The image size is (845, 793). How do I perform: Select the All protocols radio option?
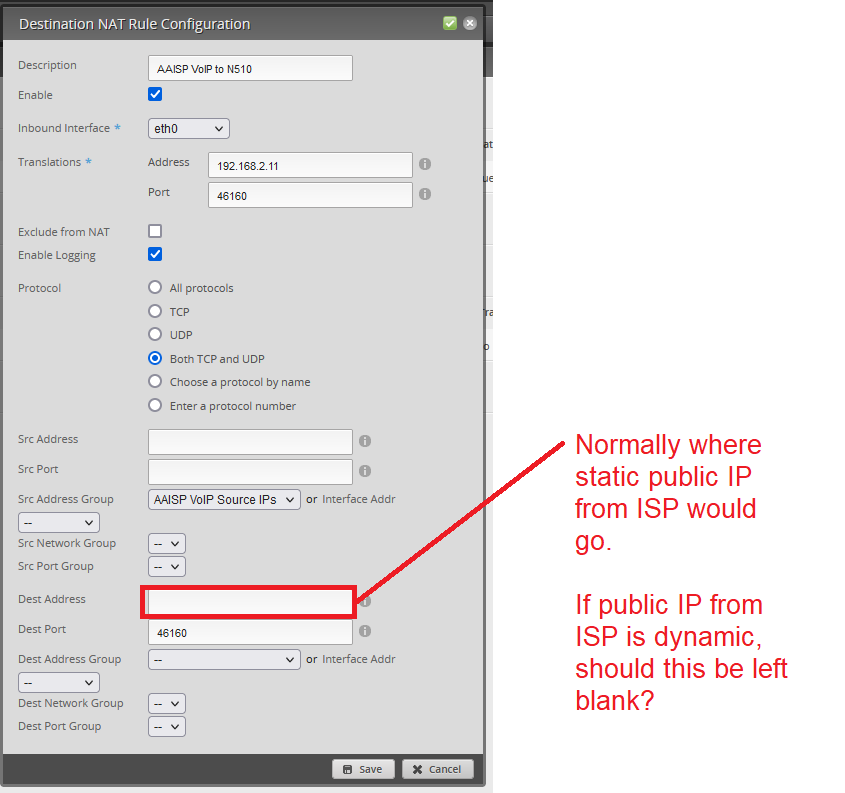coord(155,288)
